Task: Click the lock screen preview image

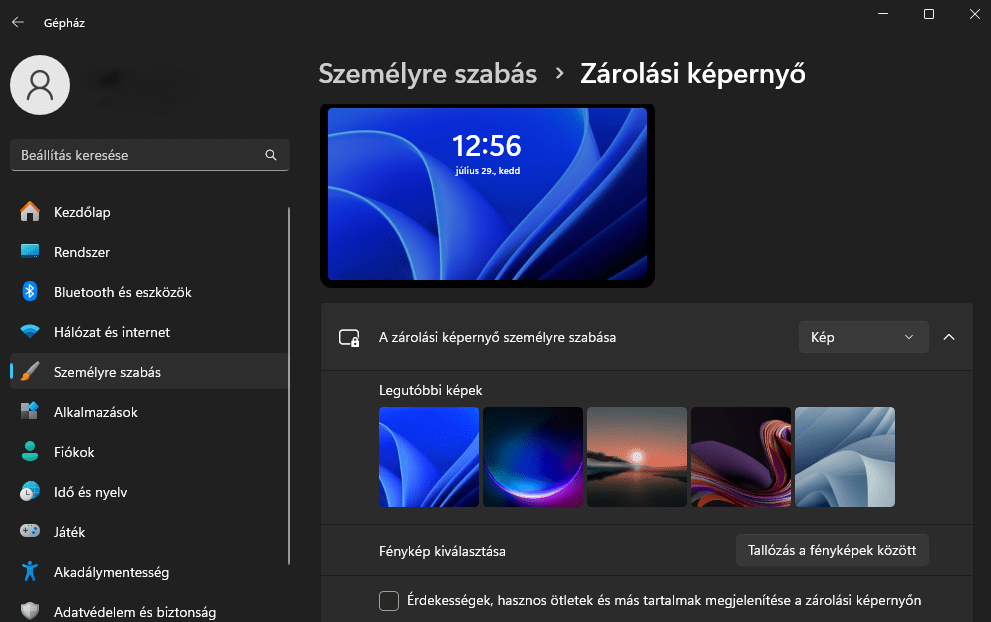Action: coord(487,194)
